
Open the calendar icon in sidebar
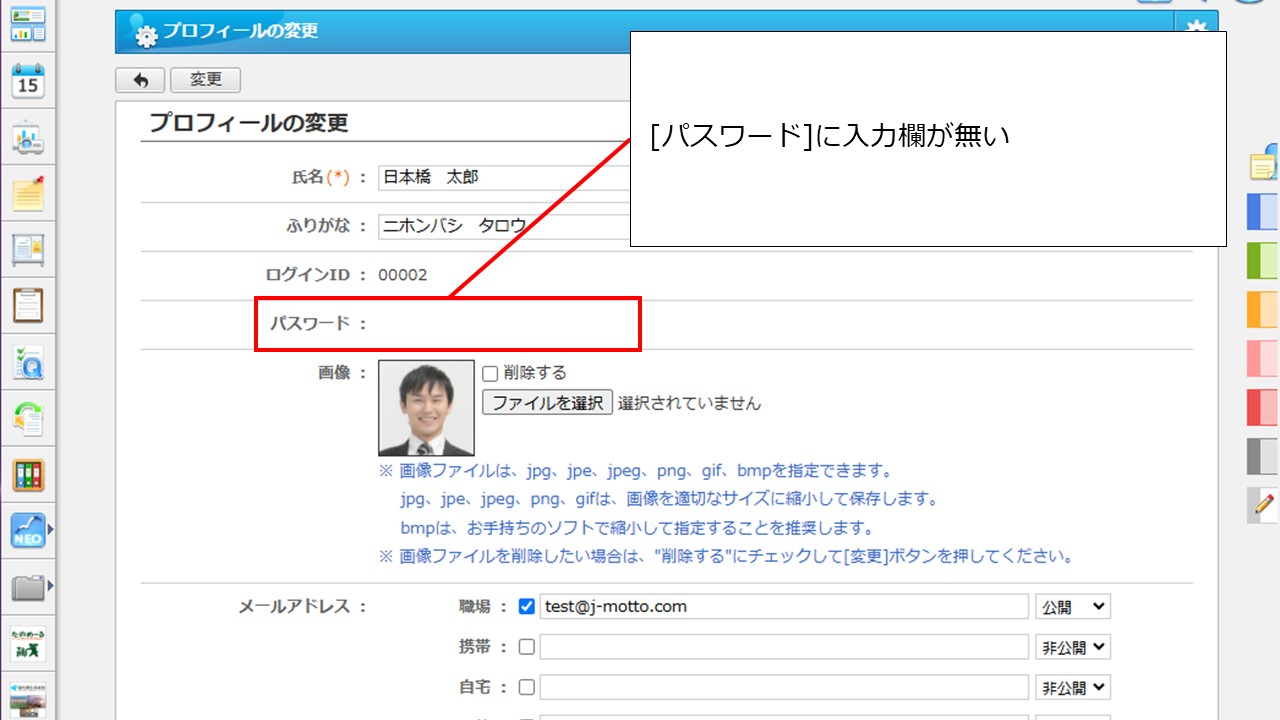[28, 80]
